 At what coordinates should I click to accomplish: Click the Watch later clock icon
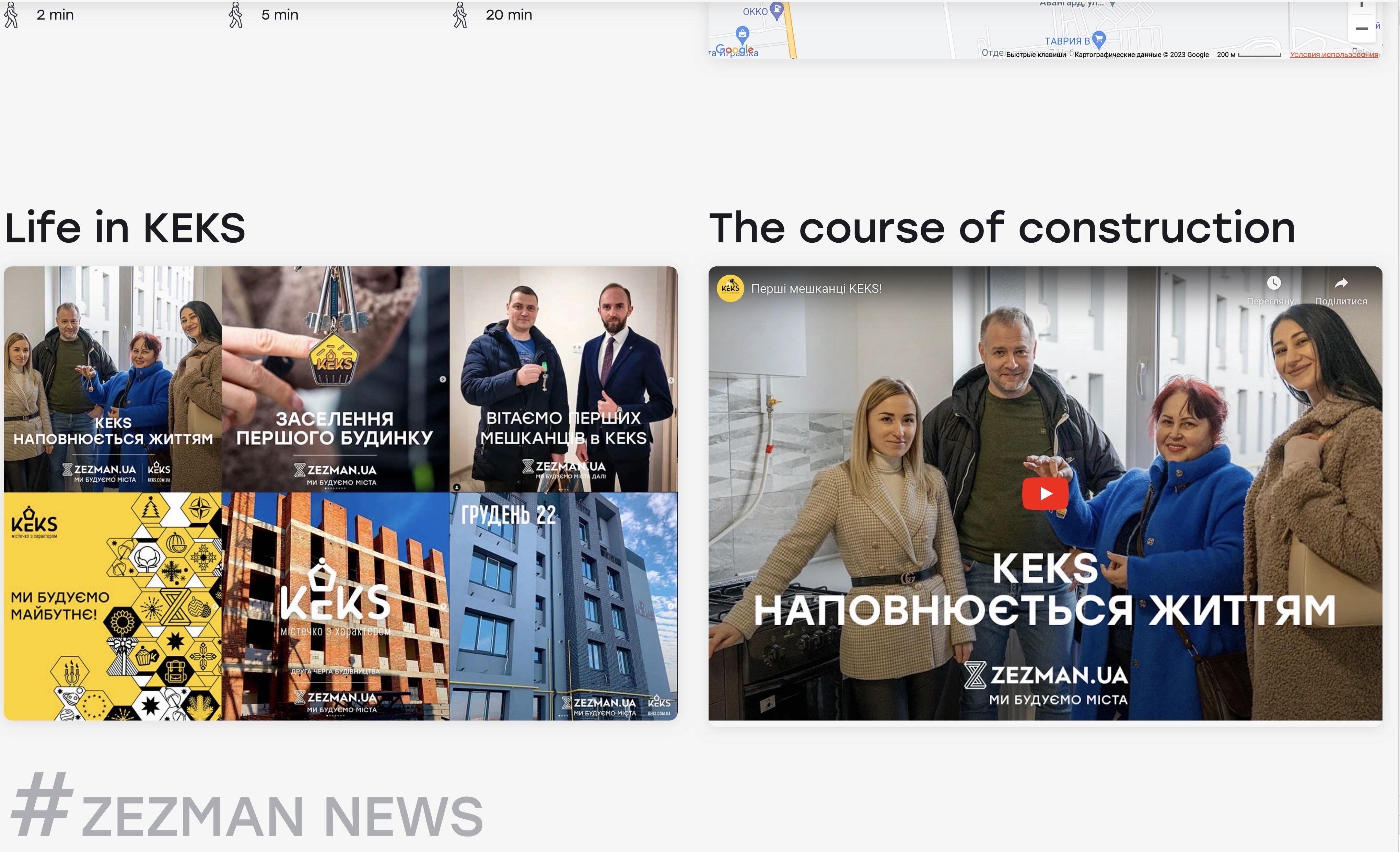pos(1273,283)
